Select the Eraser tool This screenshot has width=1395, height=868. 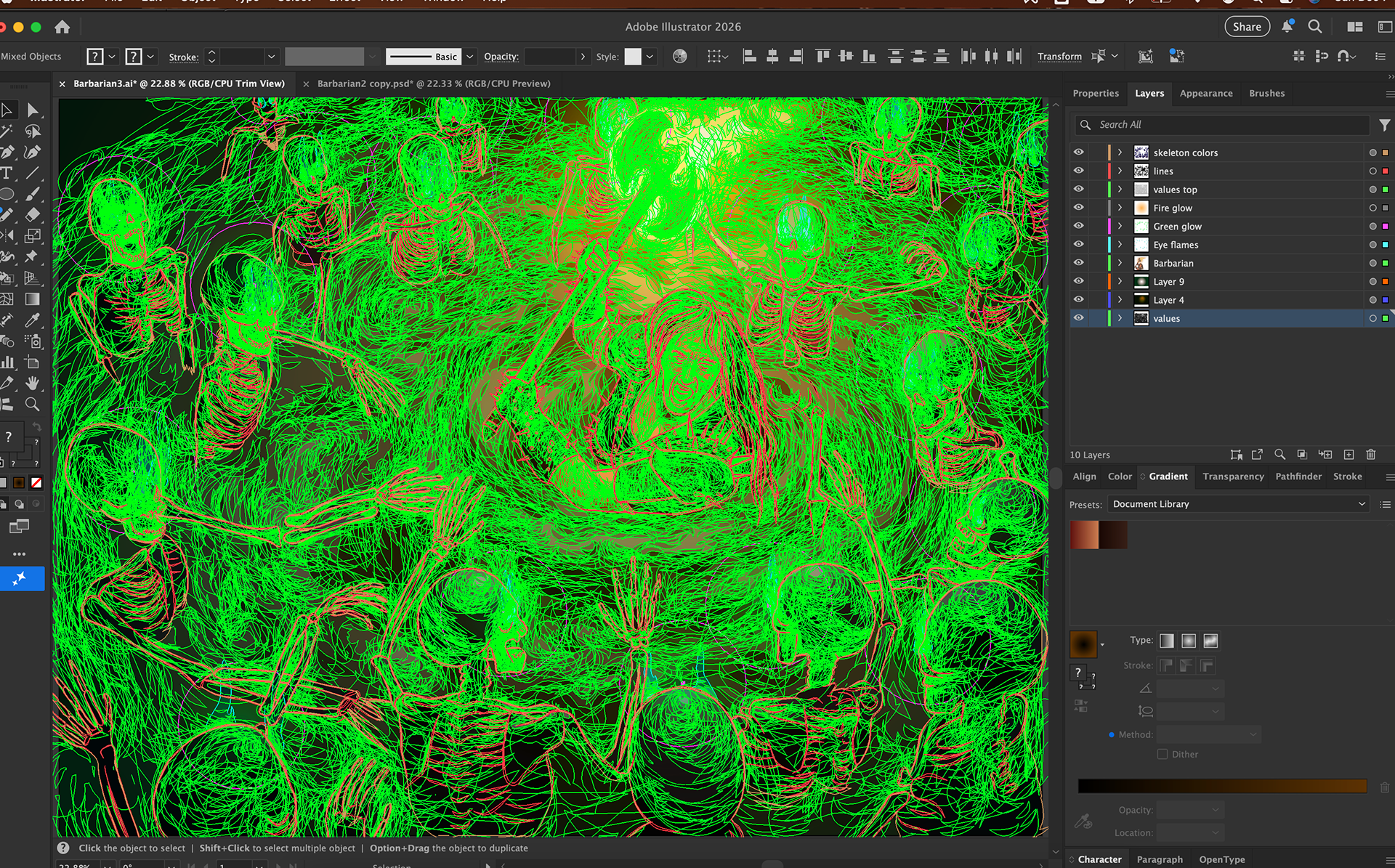pos(33,215)
